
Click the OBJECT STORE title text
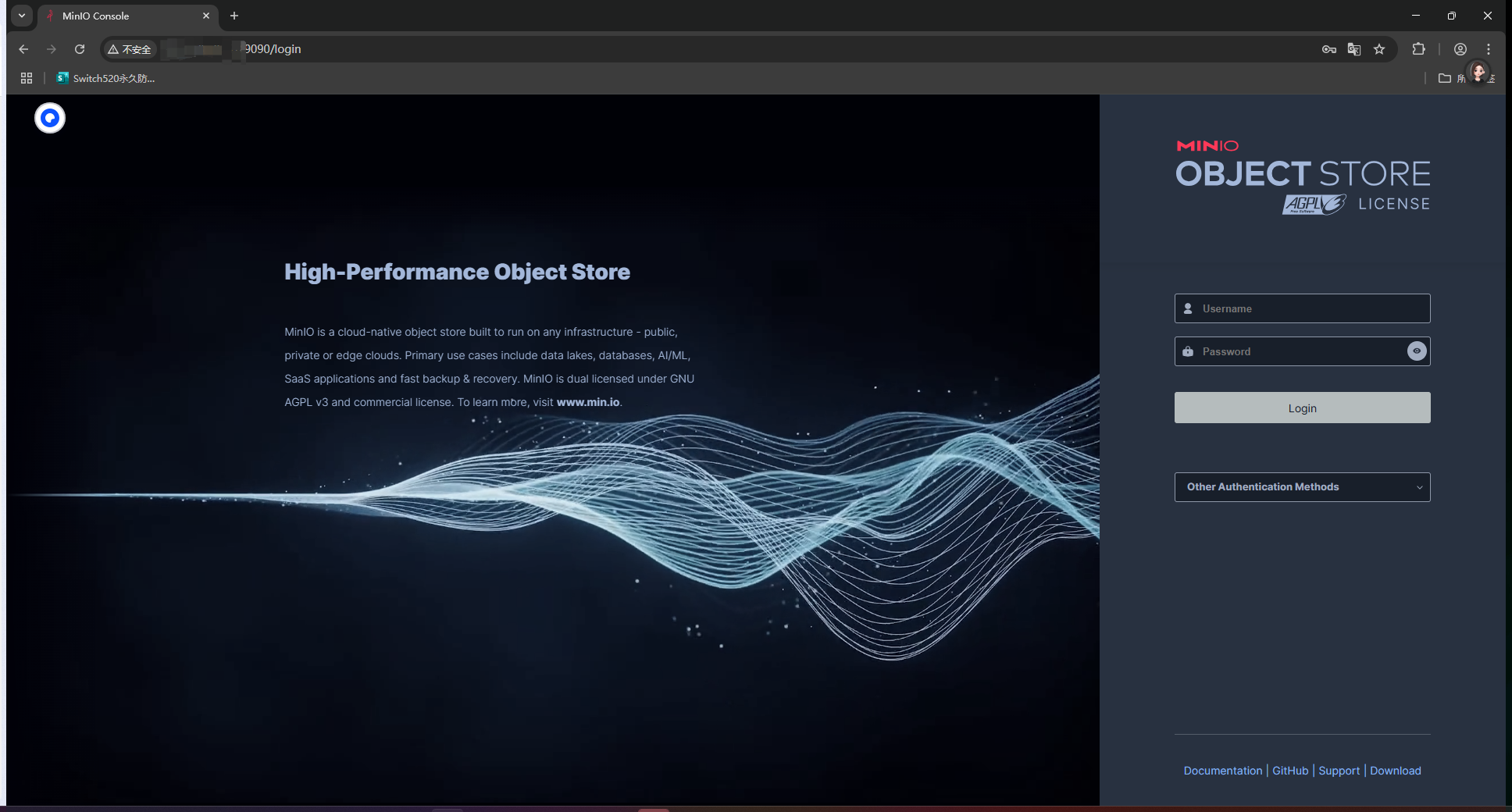[1303, 174]
